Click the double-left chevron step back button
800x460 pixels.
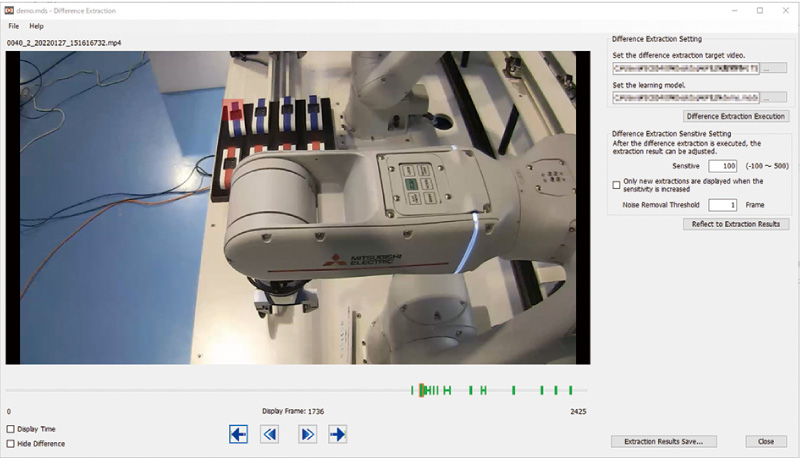click(x=269, y=434)
